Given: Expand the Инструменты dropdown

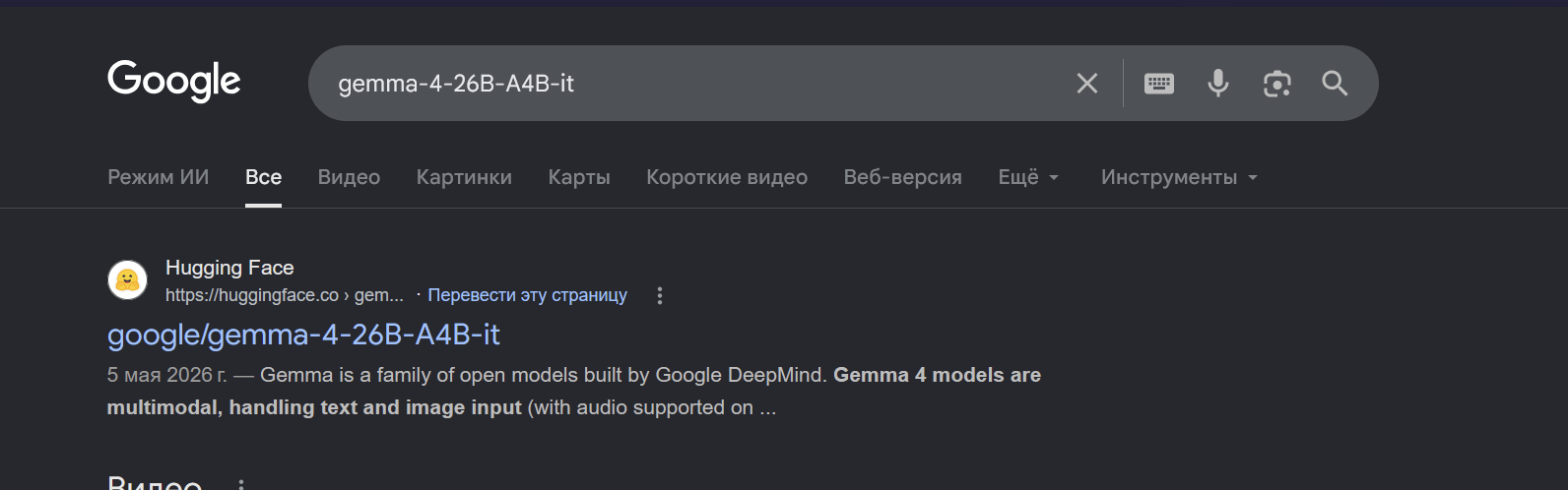Looking at the screenshot, I should pyautogui.click(x=1179, y=177).
